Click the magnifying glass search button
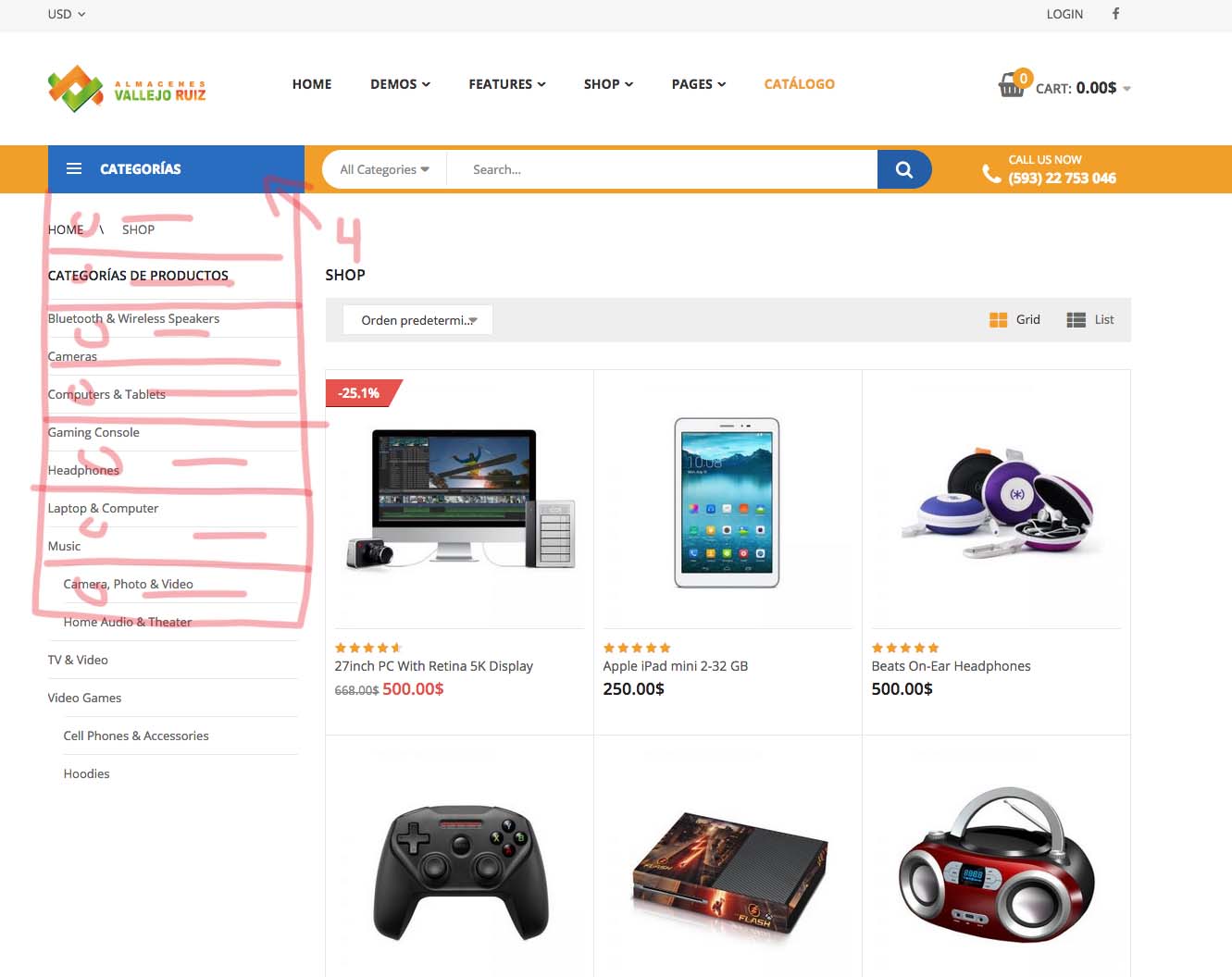The height and width of the screenshot is (977, 1232). [904, 169]
